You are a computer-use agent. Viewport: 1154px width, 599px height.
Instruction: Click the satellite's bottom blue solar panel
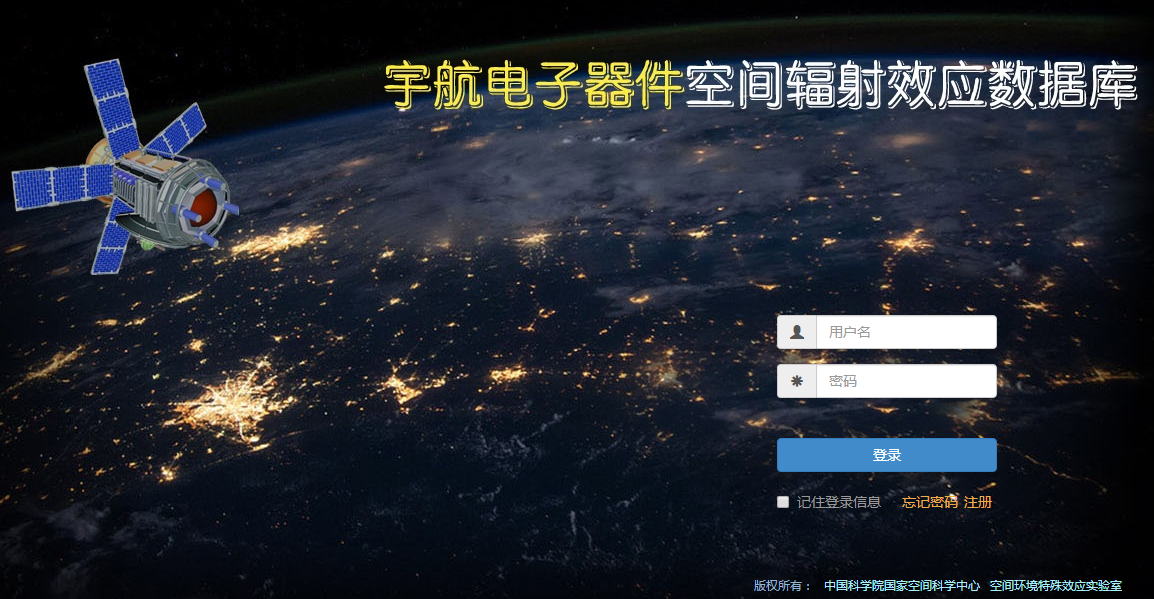click(113, 246)
